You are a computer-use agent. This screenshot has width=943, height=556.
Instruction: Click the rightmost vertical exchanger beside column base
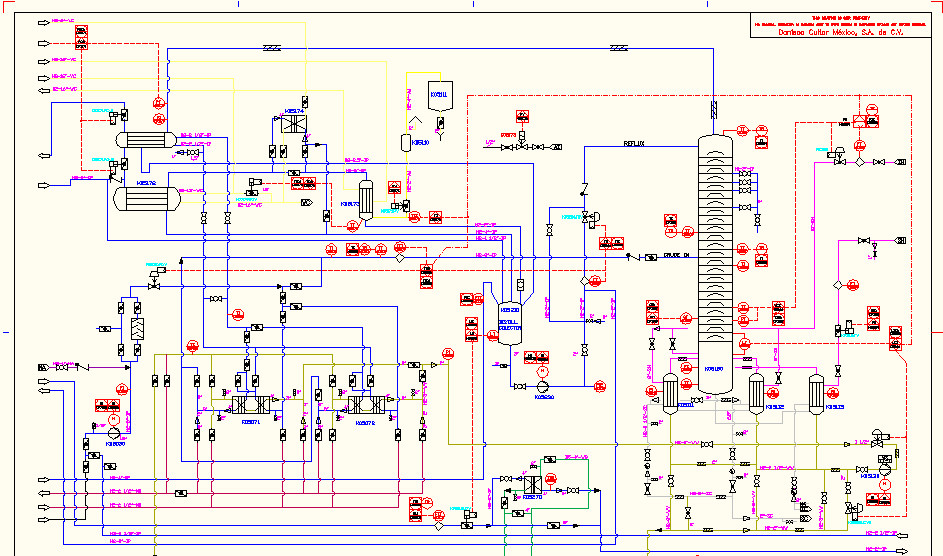(x=816, y=394)
